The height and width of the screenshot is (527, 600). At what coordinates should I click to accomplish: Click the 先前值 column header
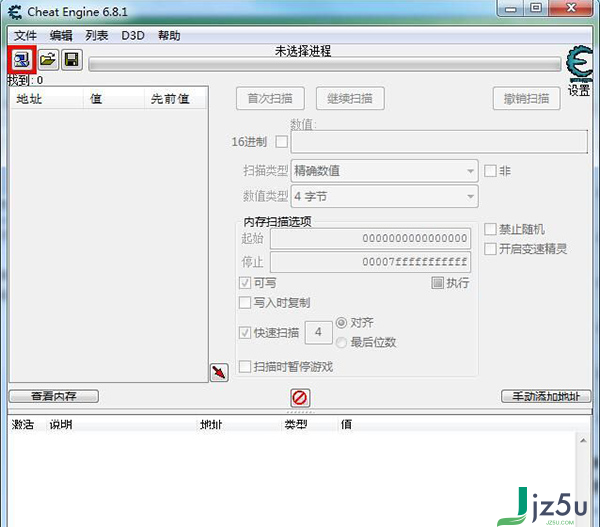(176, 99)
